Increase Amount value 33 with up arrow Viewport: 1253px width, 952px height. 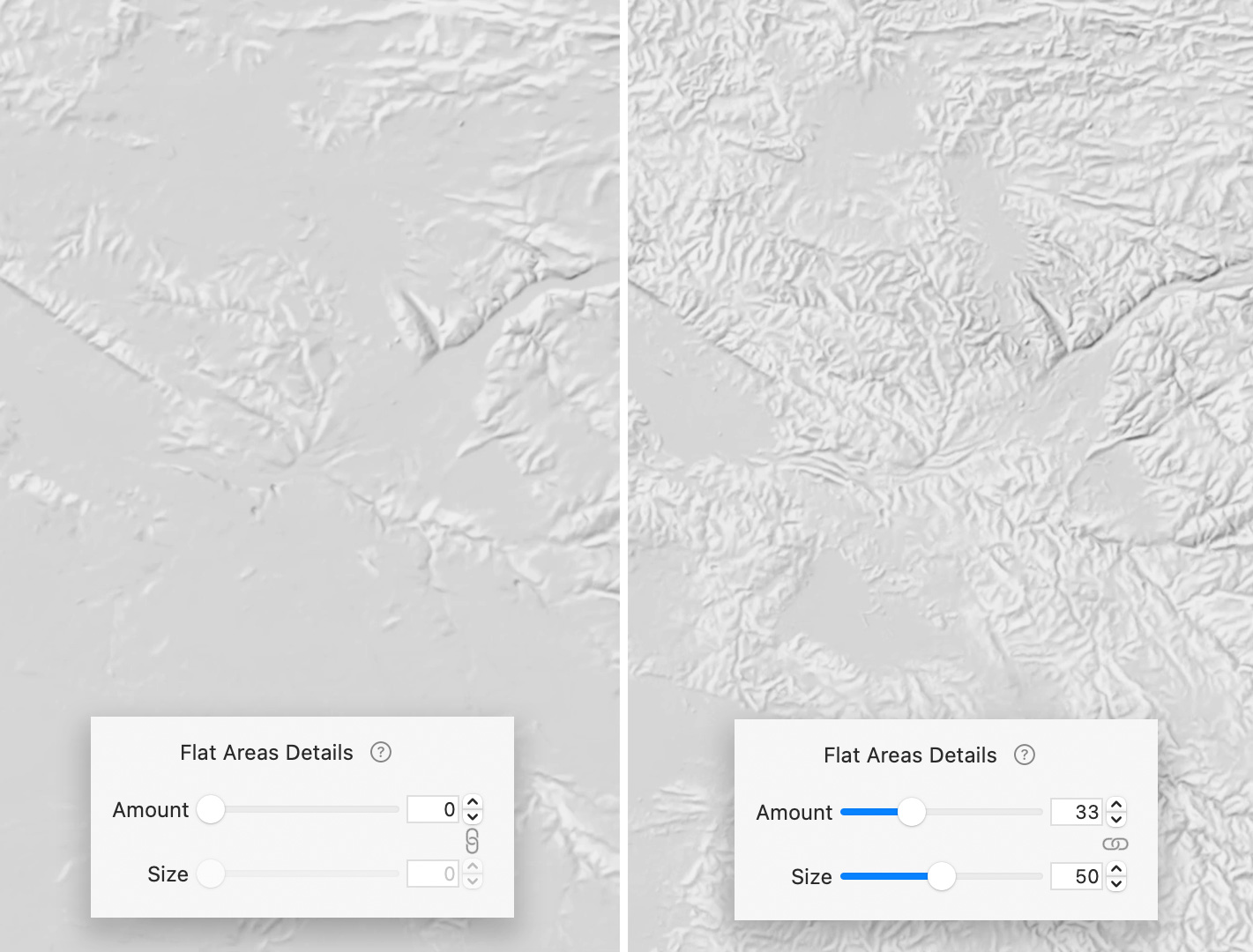click(1116, 806)
